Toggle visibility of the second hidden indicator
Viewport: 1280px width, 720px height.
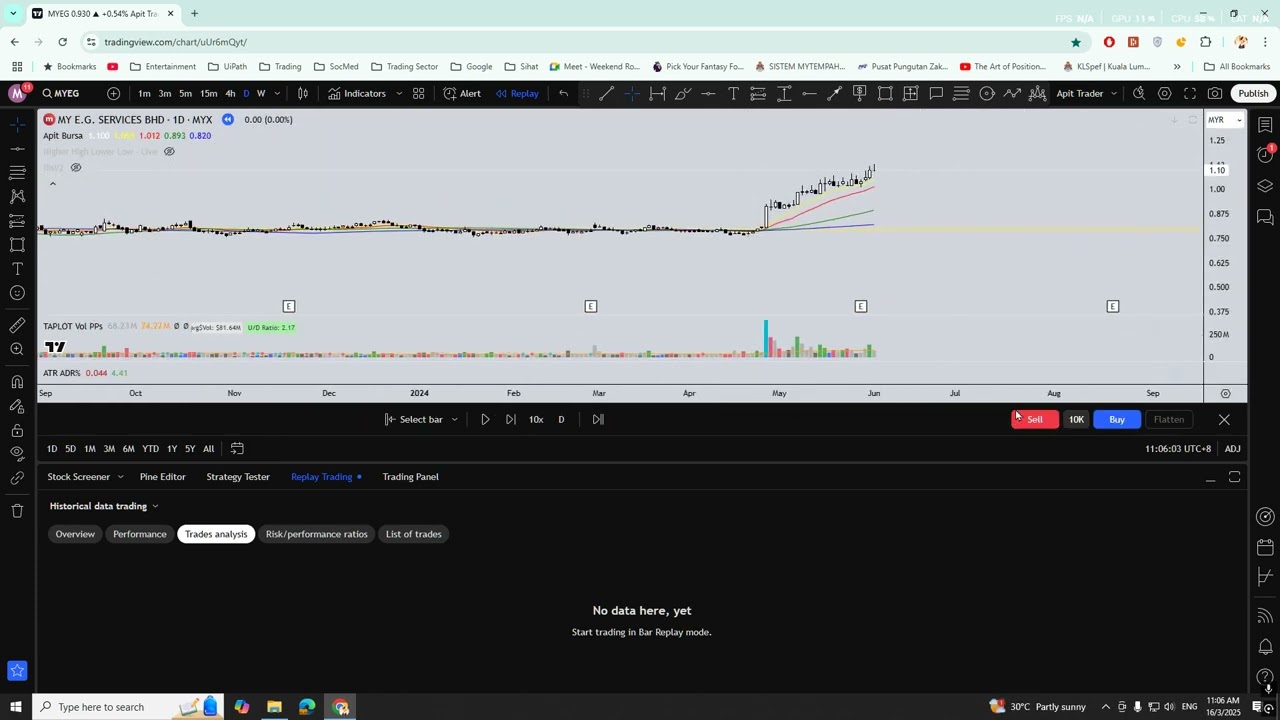click(75, 167)
